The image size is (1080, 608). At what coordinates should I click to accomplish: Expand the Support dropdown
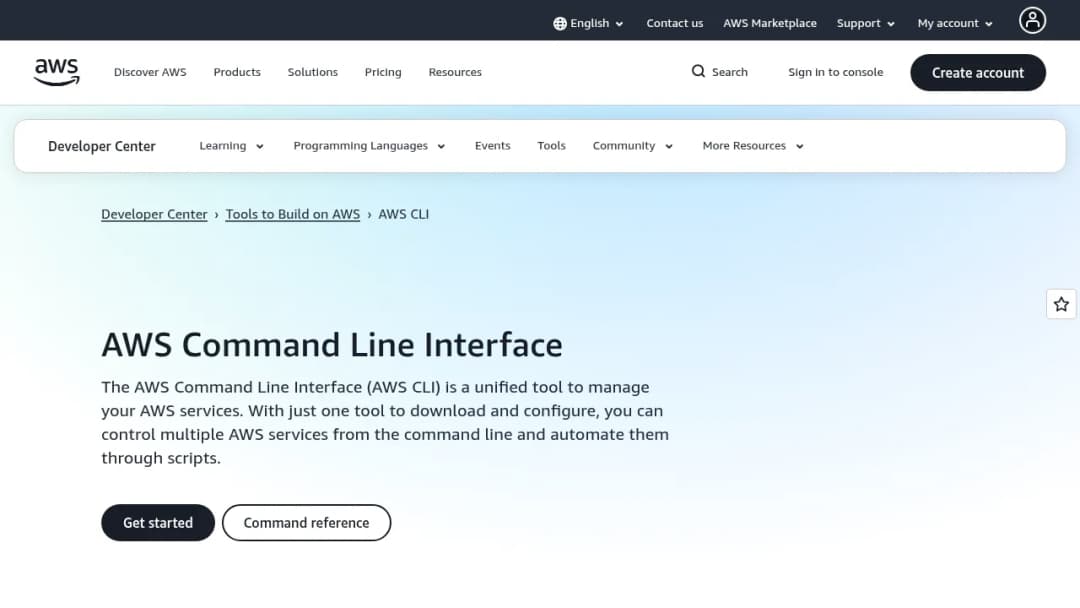point(865,23)
